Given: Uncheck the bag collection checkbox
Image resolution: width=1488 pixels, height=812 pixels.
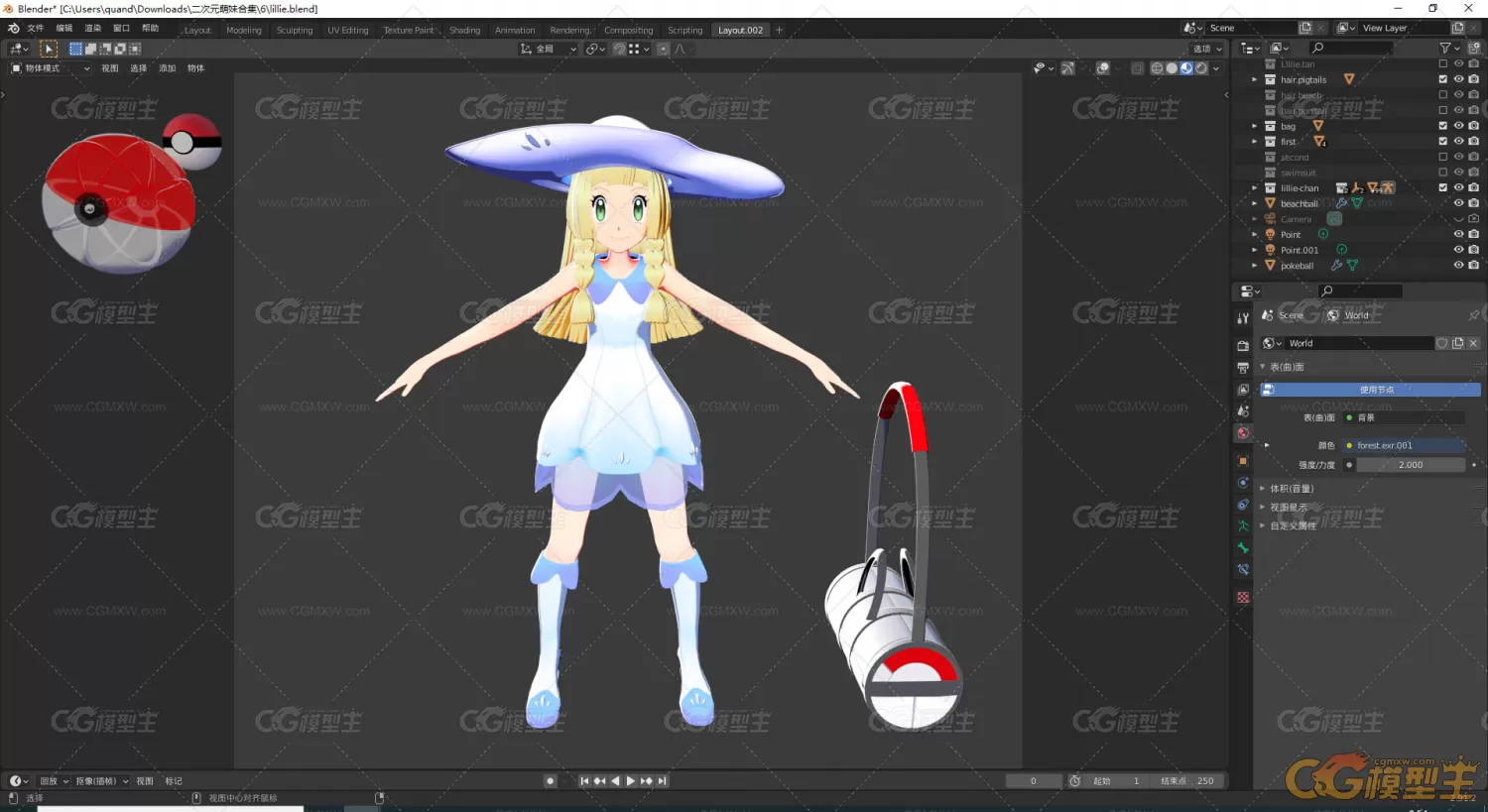Looking at the screenshot, I should click(x=1443, y=126).
